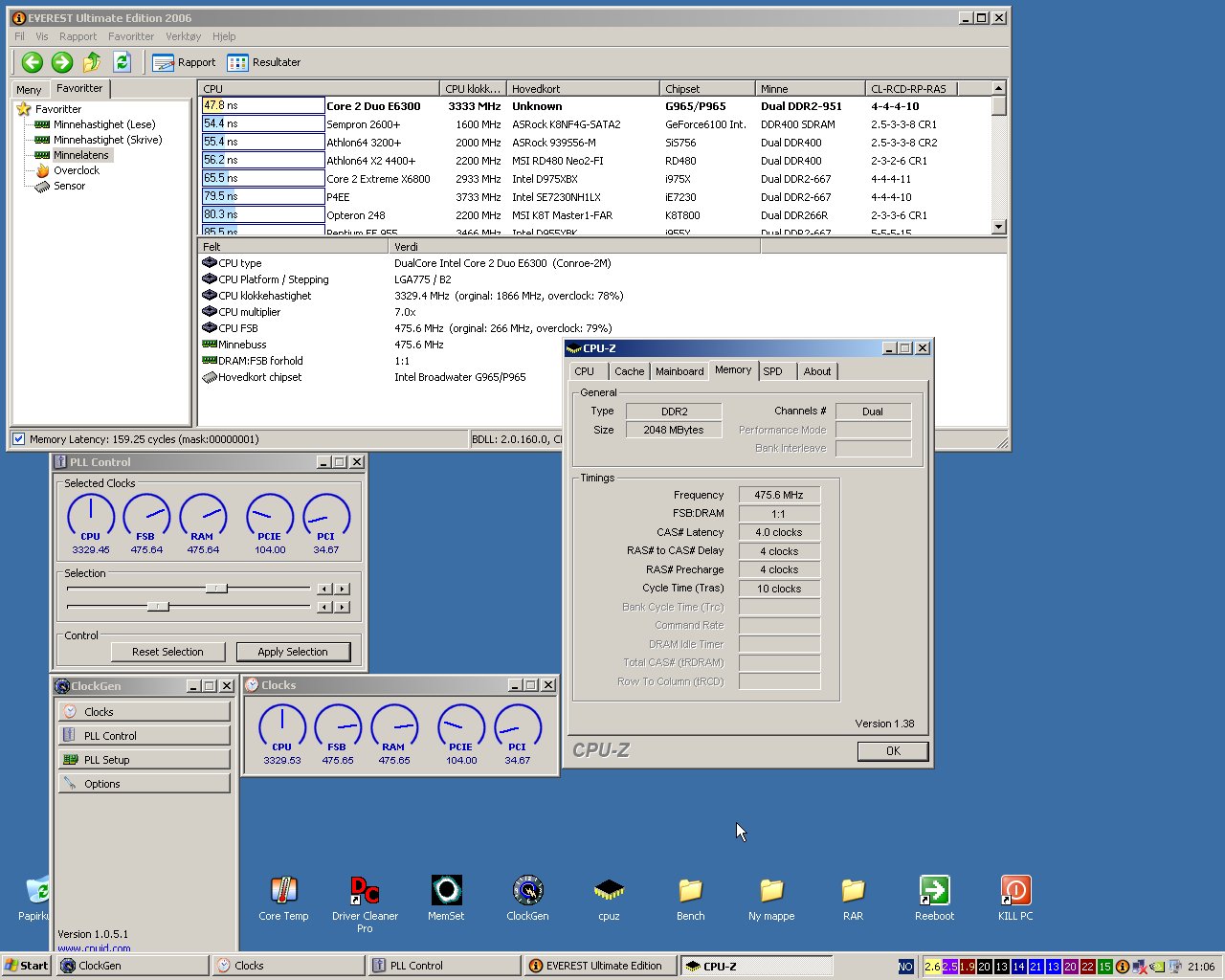The height and width of the screenshot is (980, 1225).
Task: Click the CPU dial in PLL Control
Action: 91,518
